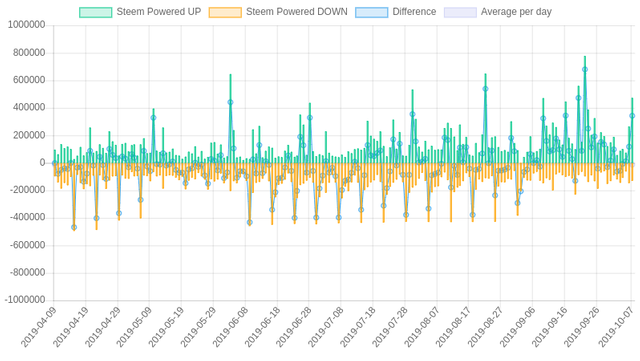Click the blue Difference legend swatch
The image size is (640, 361).
point(371,12)
